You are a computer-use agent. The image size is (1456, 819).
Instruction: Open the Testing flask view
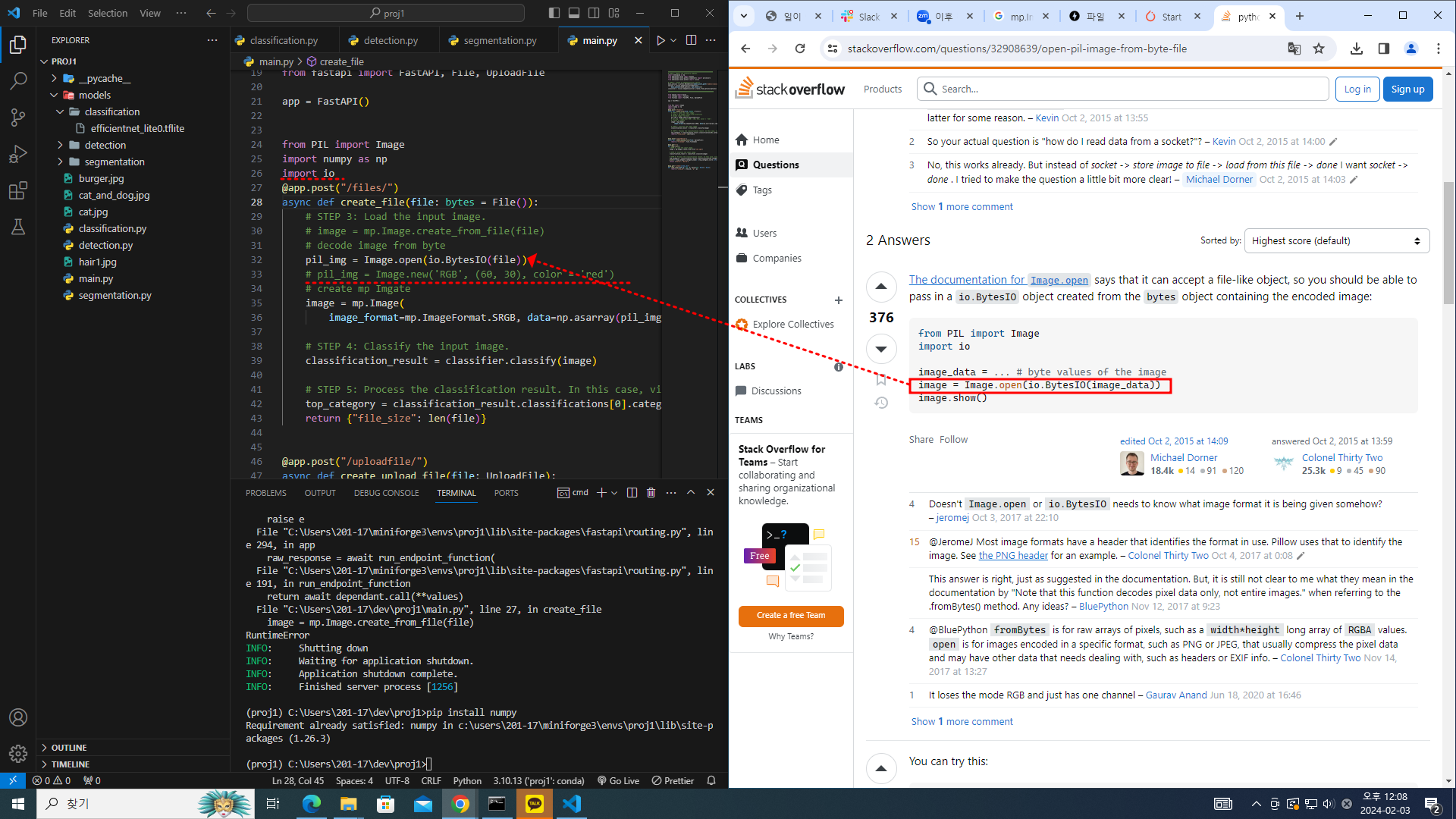pyautogui.click(x=18, y=227)
